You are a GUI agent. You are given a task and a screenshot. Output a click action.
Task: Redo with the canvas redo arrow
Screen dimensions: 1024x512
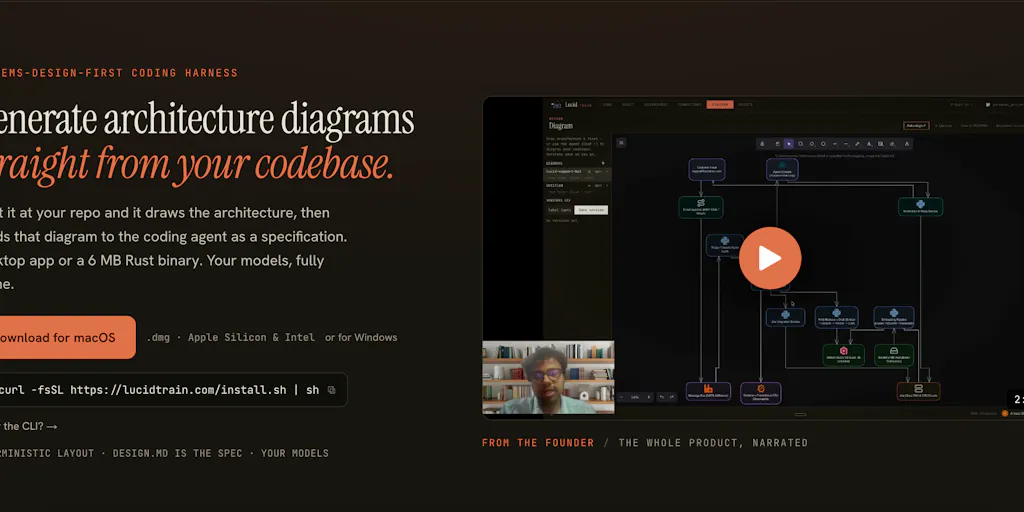[671, 397]
